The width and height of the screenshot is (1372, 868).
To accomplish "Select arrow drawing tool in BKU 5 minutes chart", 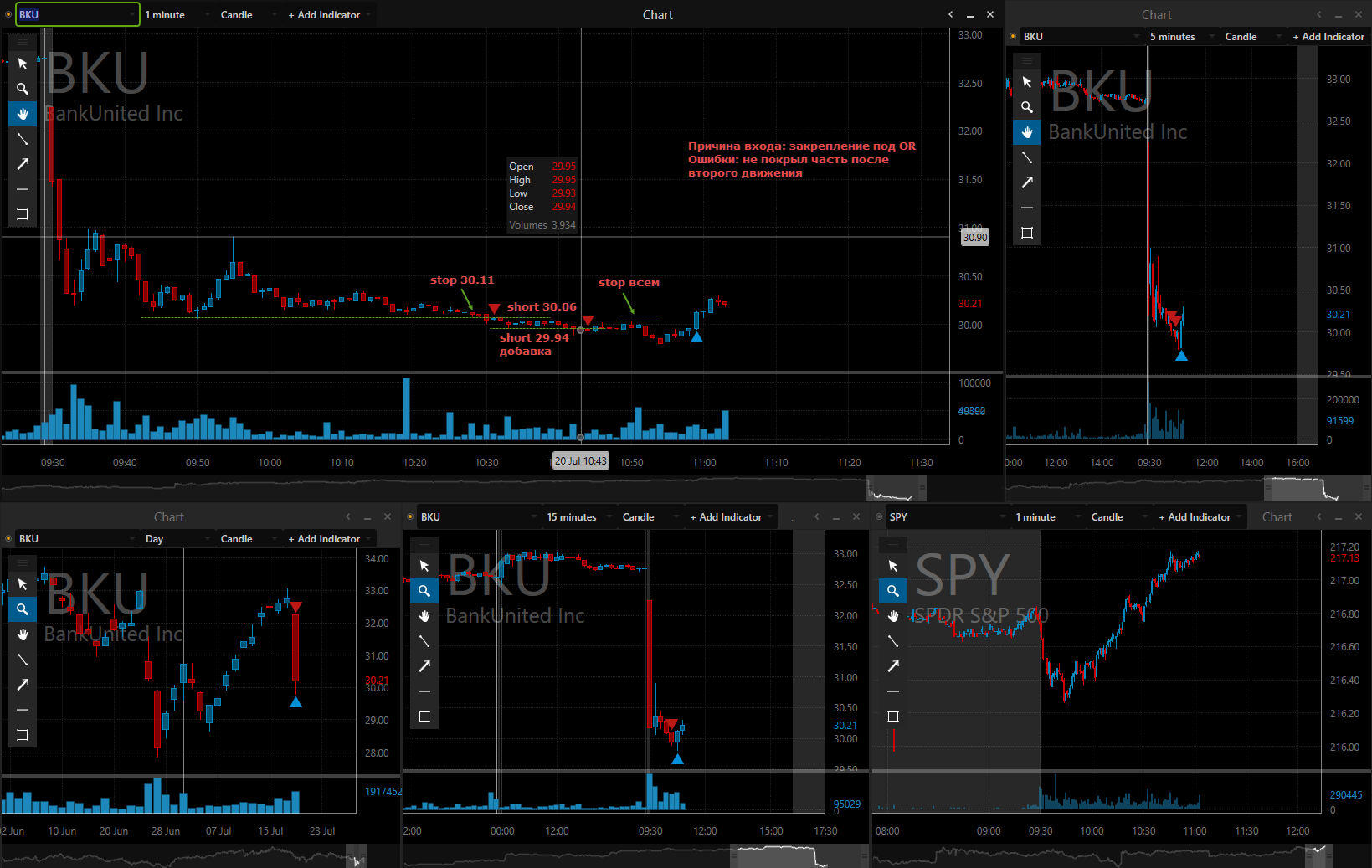I will pyautogui.click(x=1027, y=182).
